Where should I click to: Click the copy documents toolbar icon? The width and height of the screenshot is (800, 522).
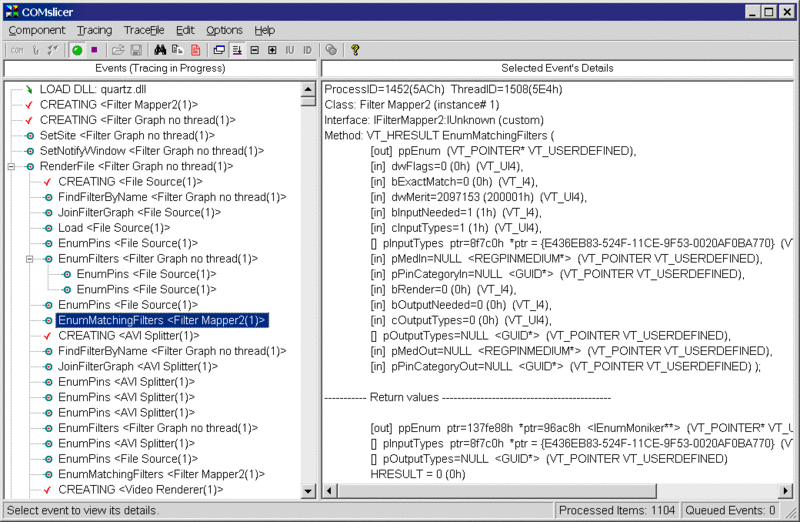click(x=178, y=50)
